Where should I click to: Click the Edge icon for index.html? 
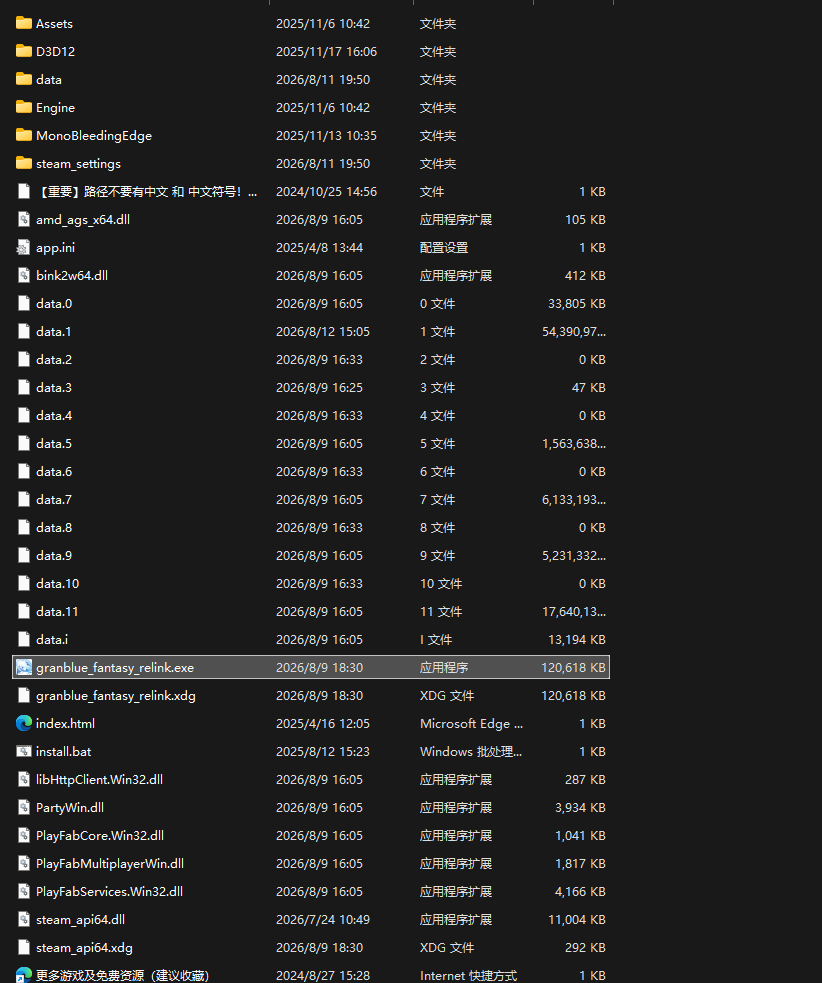point(24,723)
